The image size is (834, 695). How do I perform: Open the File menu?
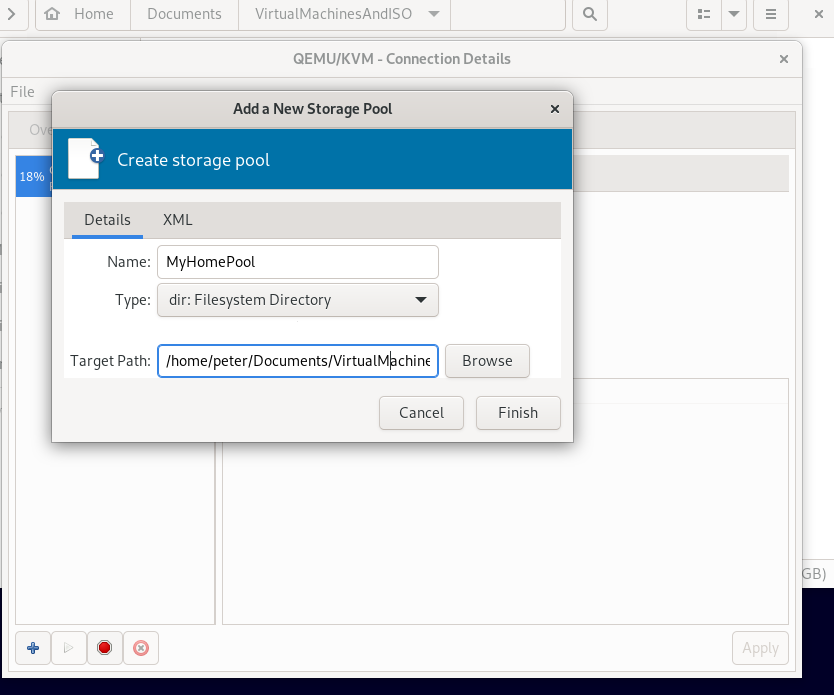pyautogui.click(x=22, y=92)
